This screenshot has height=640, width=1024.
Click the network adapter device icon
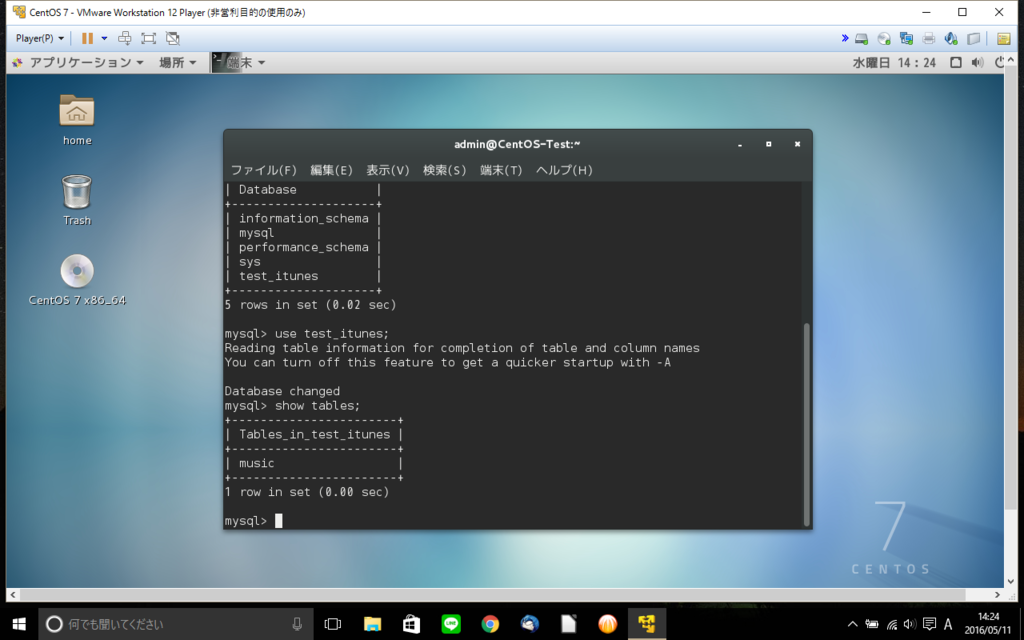tap(906, 39)
